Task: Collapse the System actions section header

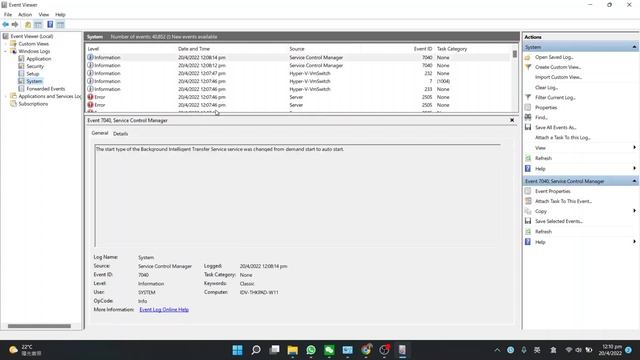Action: tap(634, 47)
